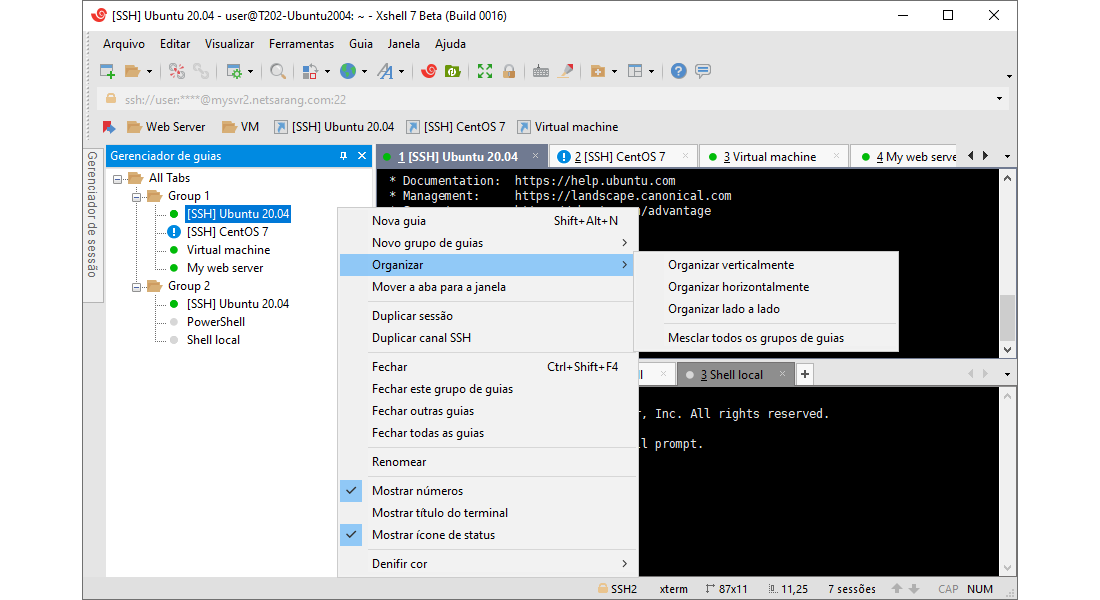Viewport: 1100px width, 600px height.
Task: Open dropdown arrow beside font icon
Action: pos(401,72)
